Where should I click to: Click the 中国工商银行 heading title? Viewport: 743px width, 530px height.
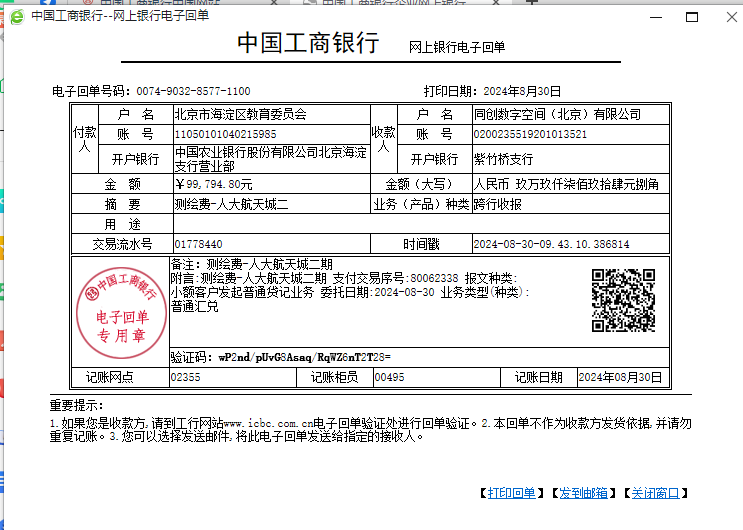308,42
